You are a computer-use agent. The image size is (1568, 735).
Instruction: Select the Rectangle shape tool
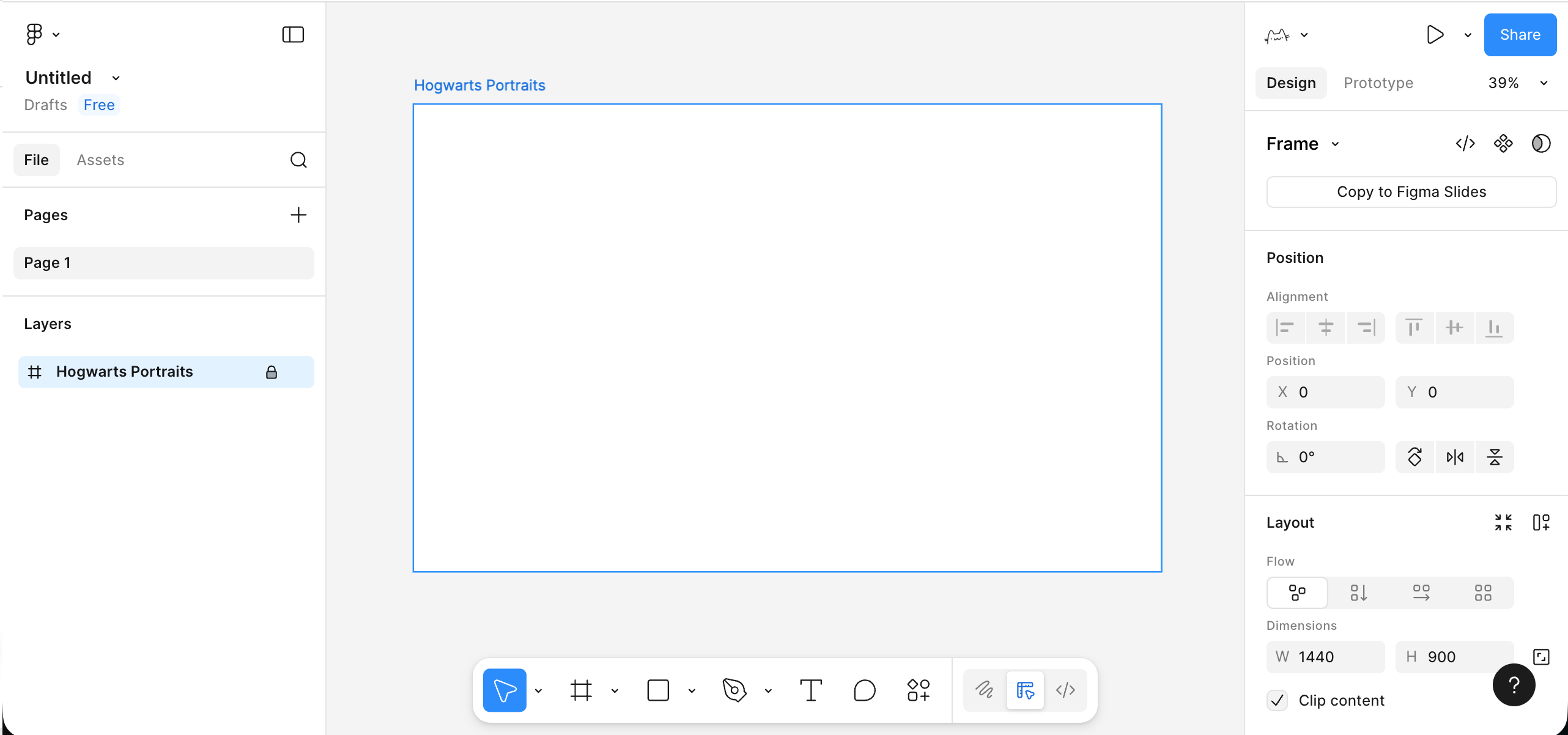pos(658,690)
